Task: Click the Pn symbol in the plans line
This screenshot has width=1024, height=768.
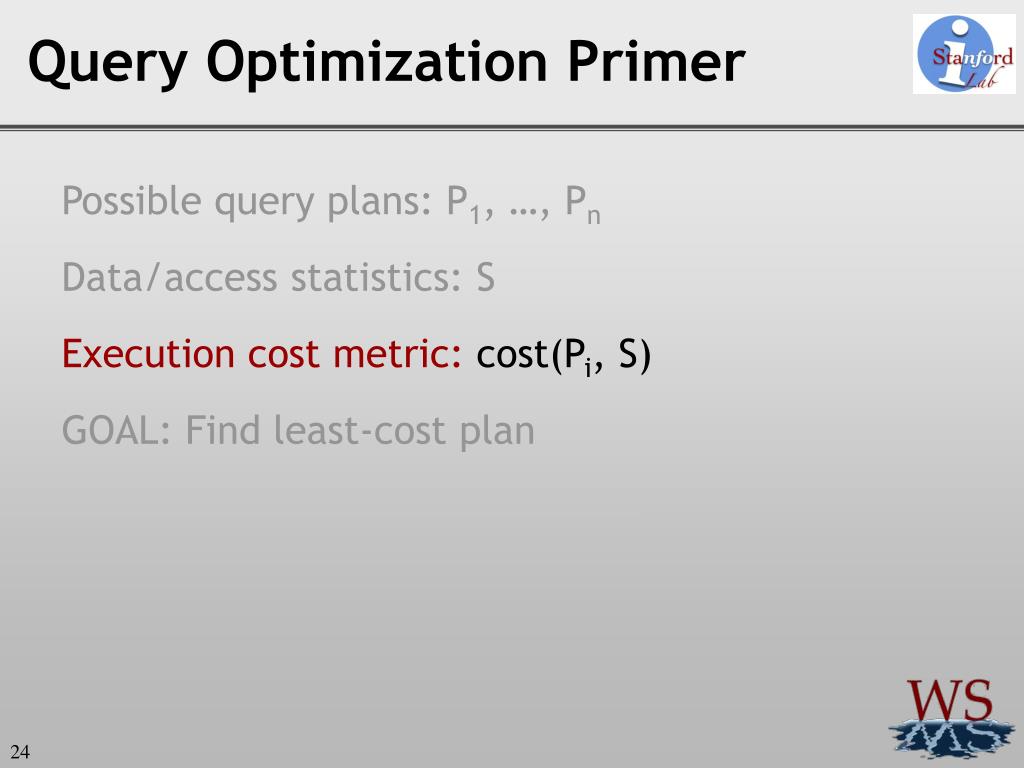Action: [x=583, y=204]
